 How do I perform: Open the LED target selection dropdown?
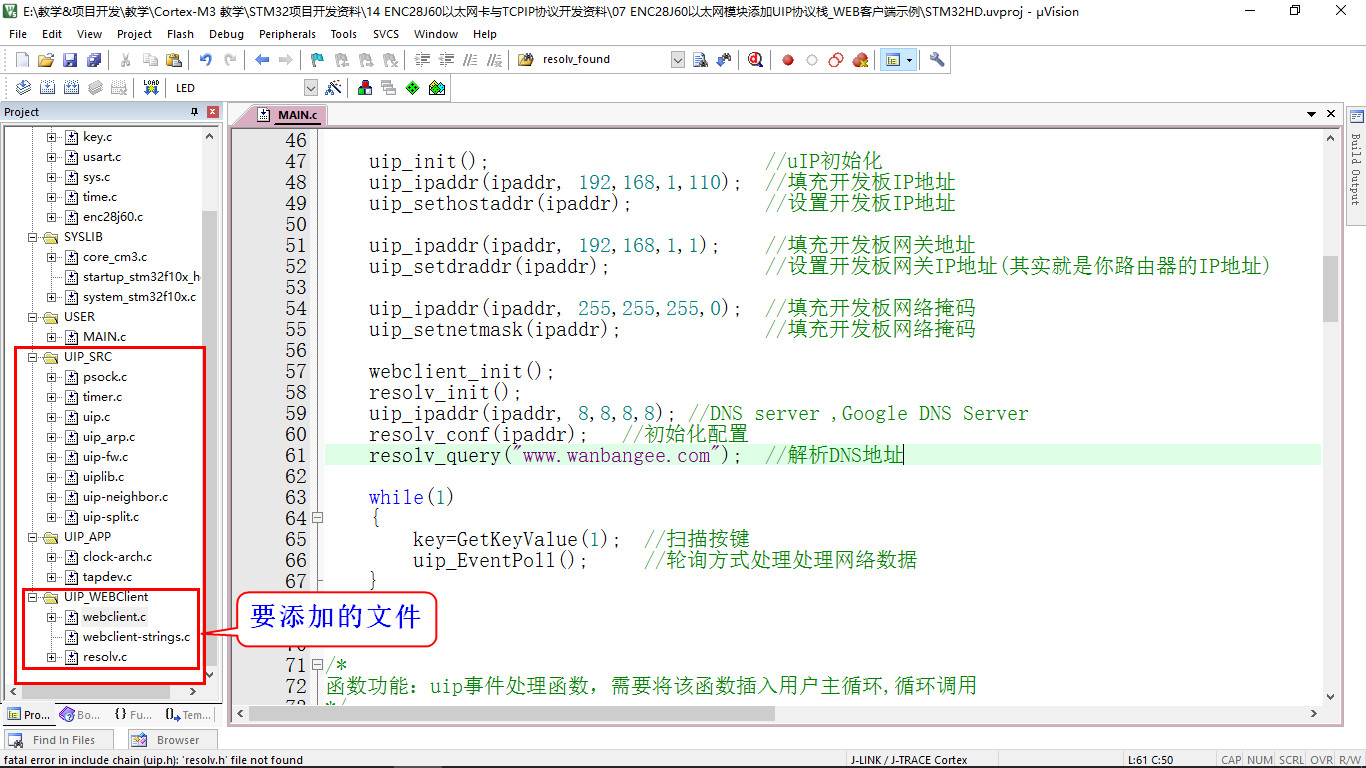311,88
